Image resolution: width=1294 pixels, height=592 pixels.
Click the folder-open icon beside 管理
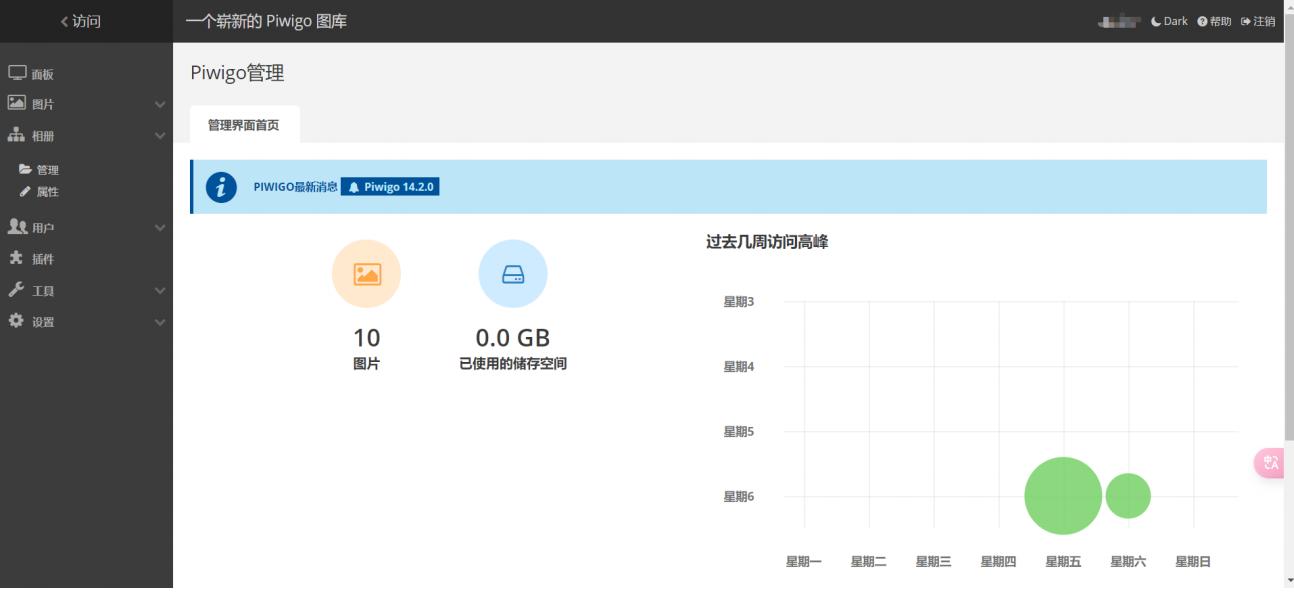pyautogui.click(x=26, y=169)
